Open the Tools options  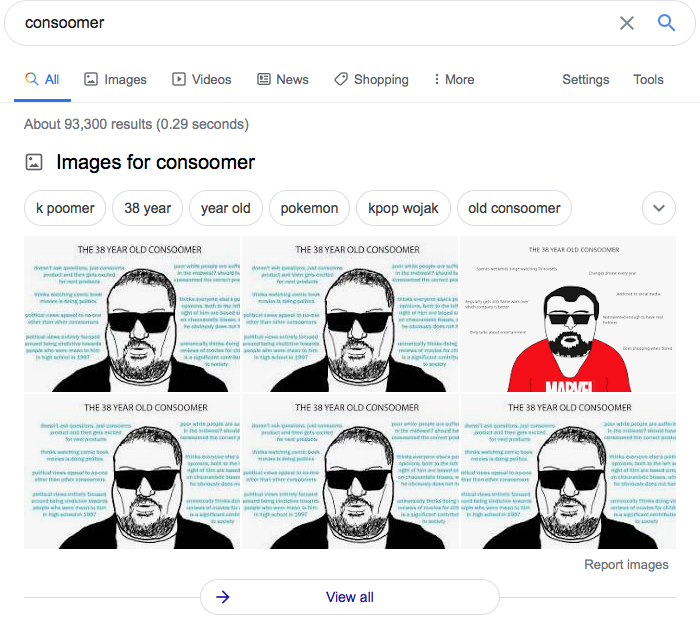(648, 79)
